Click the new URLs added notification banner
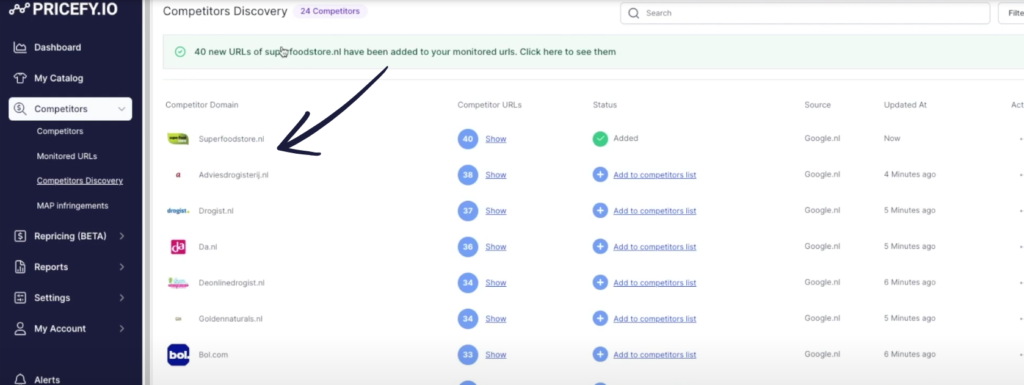 point(593,52)
